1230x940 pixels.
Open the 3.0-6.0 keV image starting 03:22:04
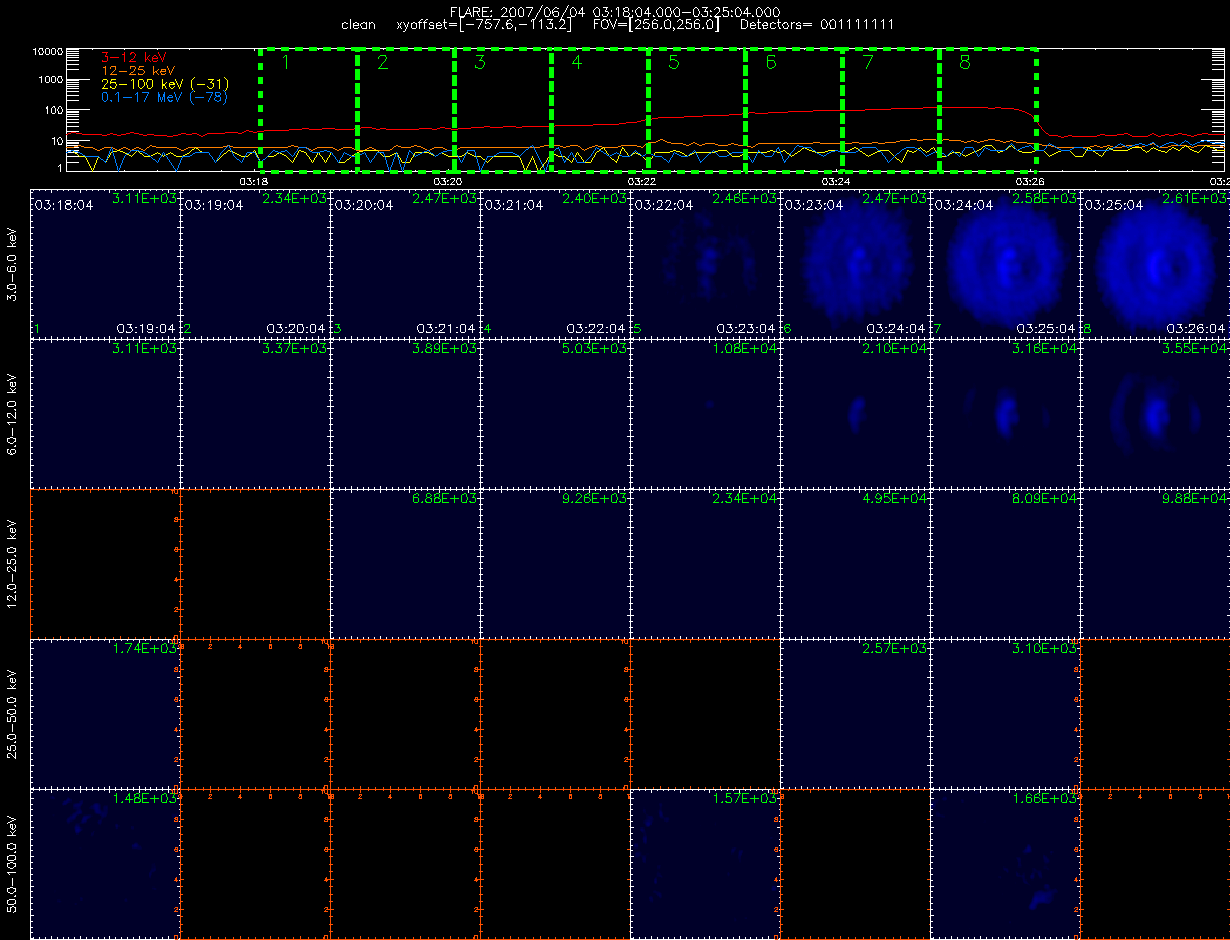pyautogui.click(x=705, y=263)
